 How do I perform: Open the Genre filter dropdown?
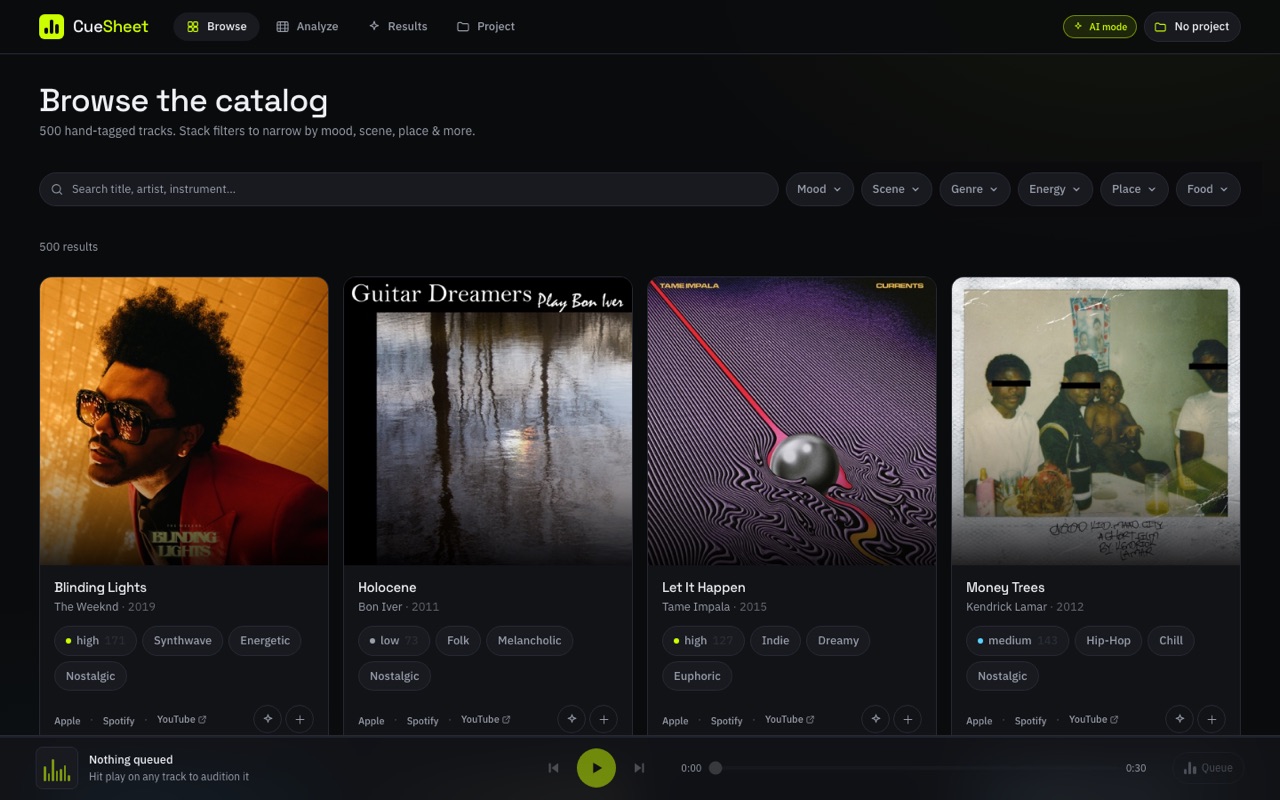pyautogui.click(x=975, y=189)
